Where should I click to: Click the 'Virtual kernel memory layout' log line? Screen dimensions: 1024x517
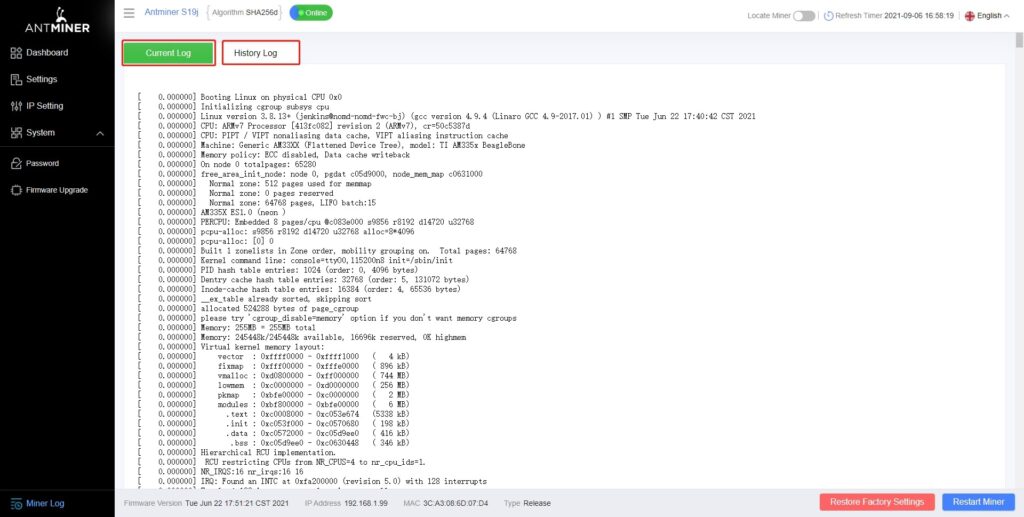(x=231, y=347)
